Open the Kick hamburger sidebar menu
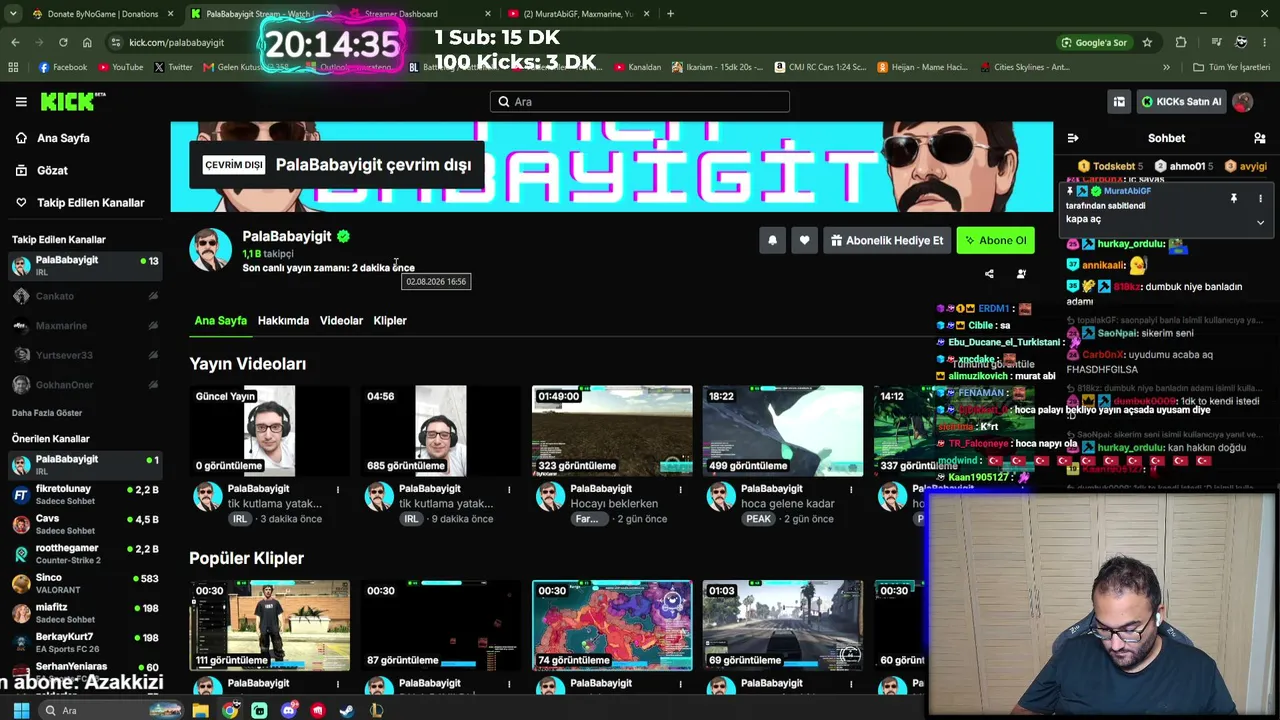 point(21,101)
